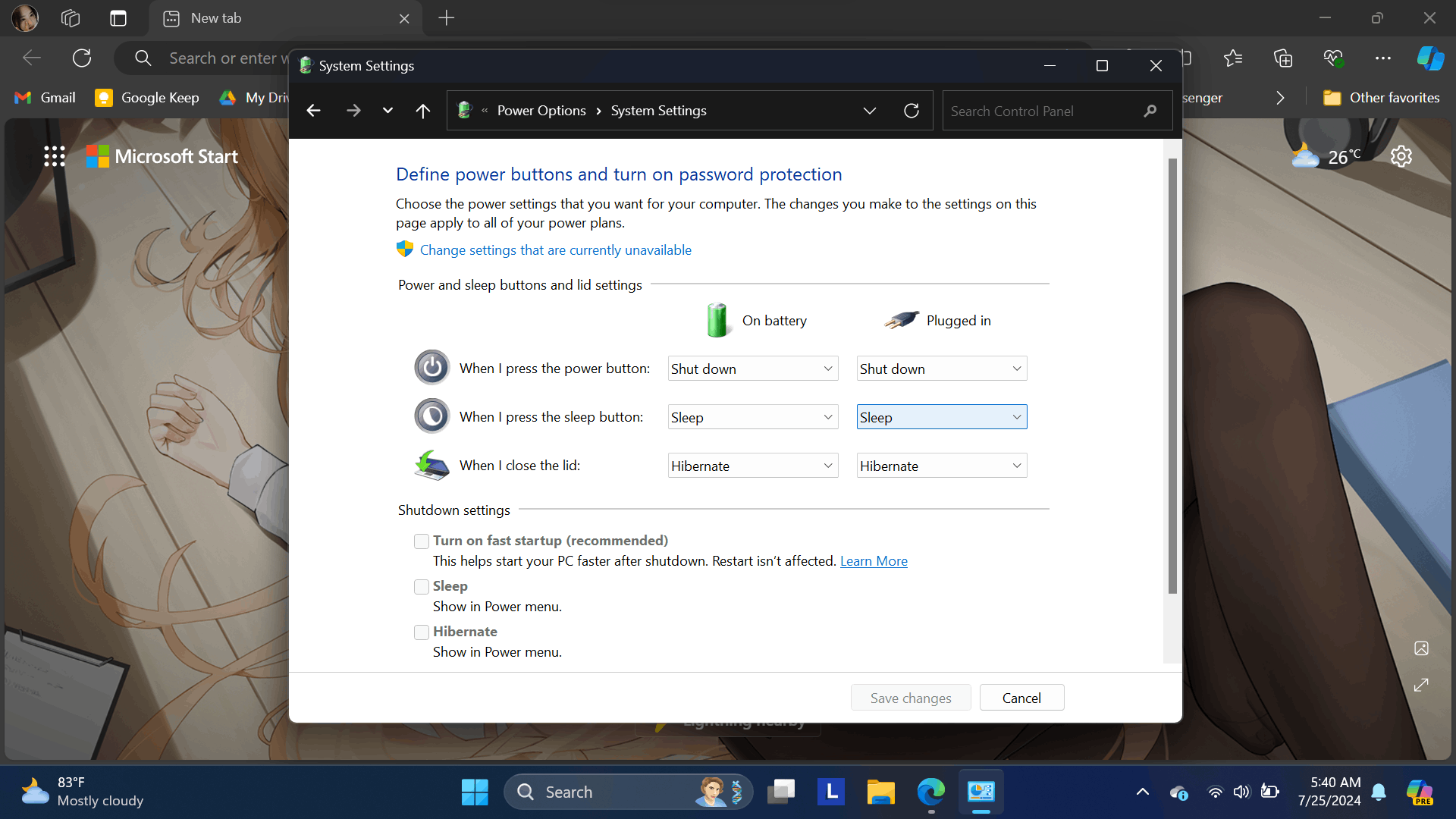Open Microsoft Start app launcher grid
1456x819 pixels.
point(55,156)
